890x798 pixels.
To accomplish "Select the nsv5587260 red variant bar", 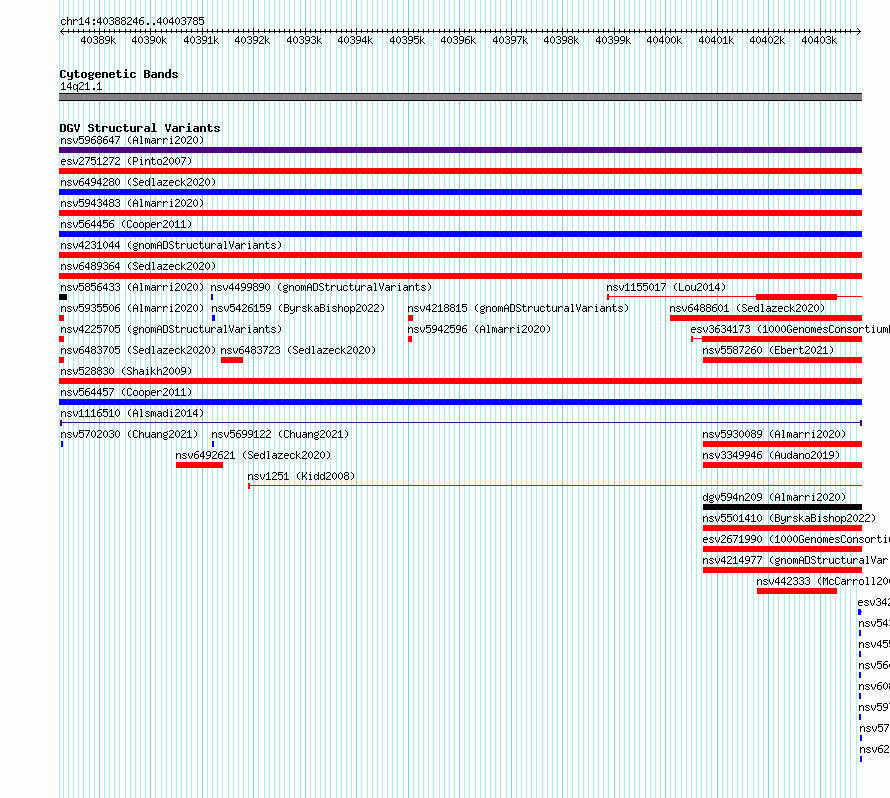I will 782,360.
